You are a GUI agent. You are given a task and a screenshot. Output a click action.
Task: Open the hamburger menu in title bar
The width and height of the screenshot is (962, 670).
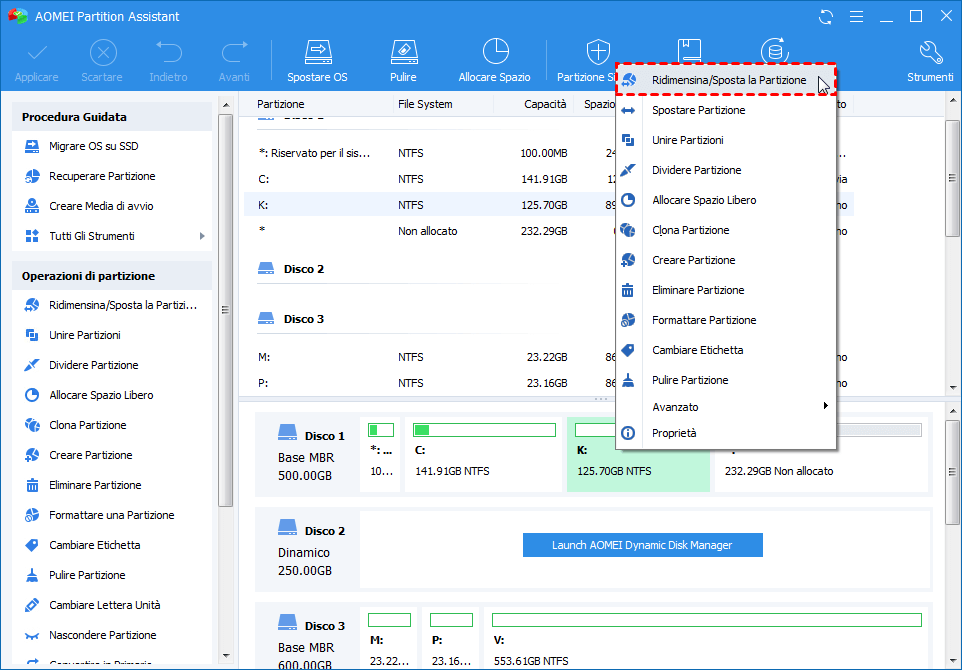[856, 17]
